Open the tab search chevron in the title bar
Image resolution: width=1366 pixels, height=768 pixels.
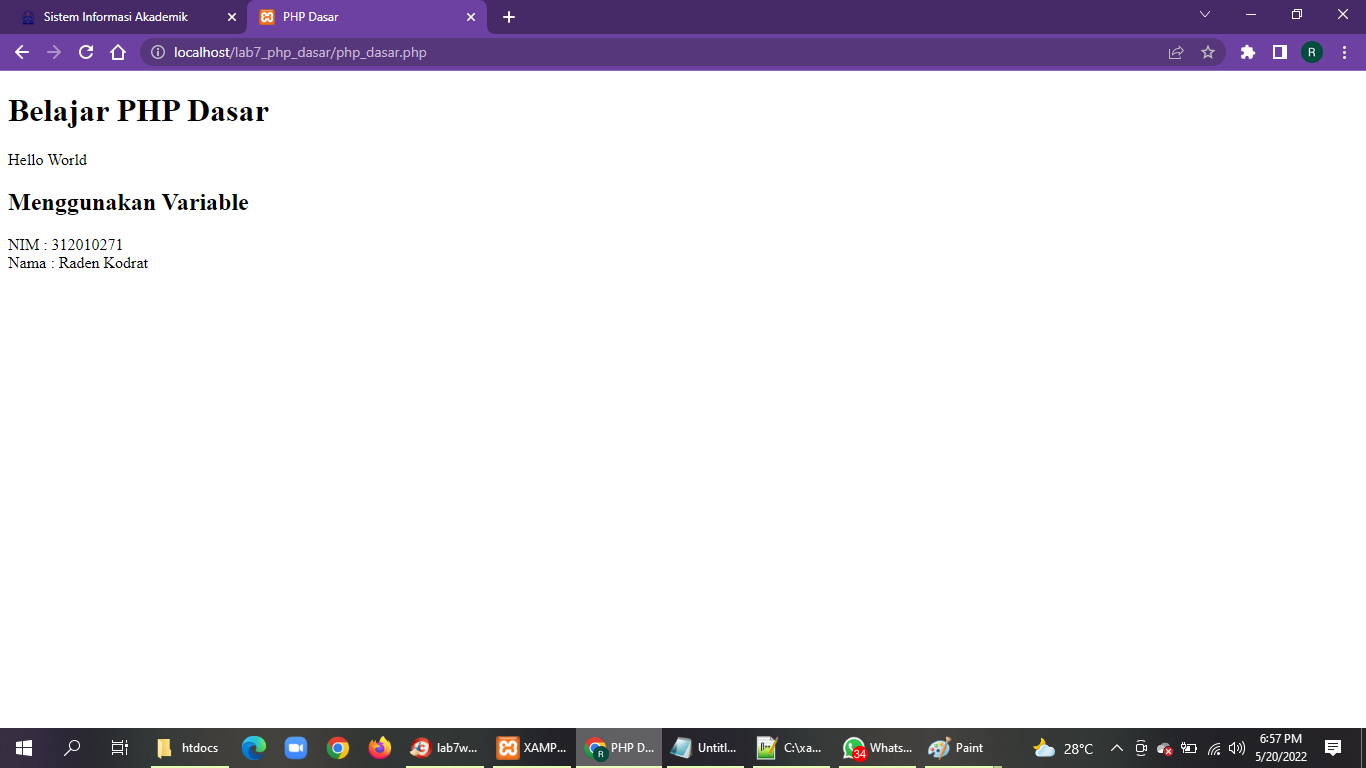coord(1204,14)
